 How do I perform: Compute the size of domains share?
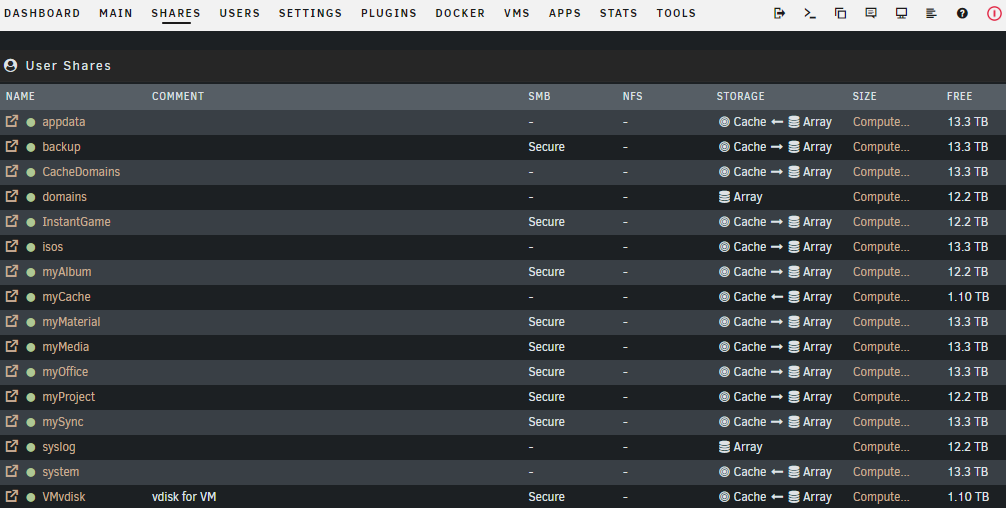pos(880,197)
